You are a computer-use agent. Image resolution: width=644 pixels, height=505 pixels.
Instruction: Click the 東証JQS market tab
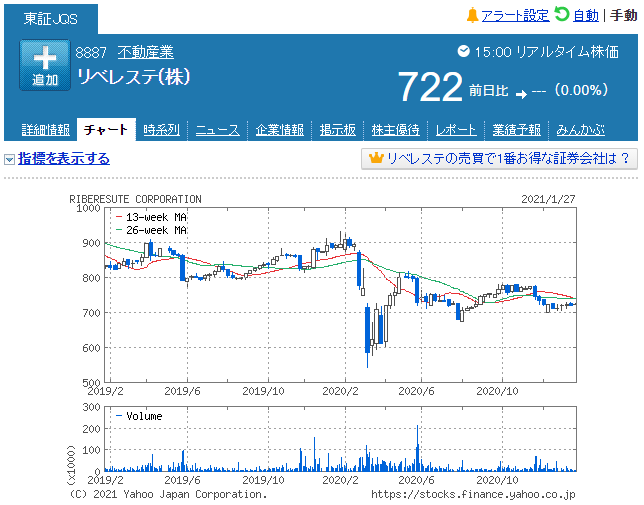[51, 19]
